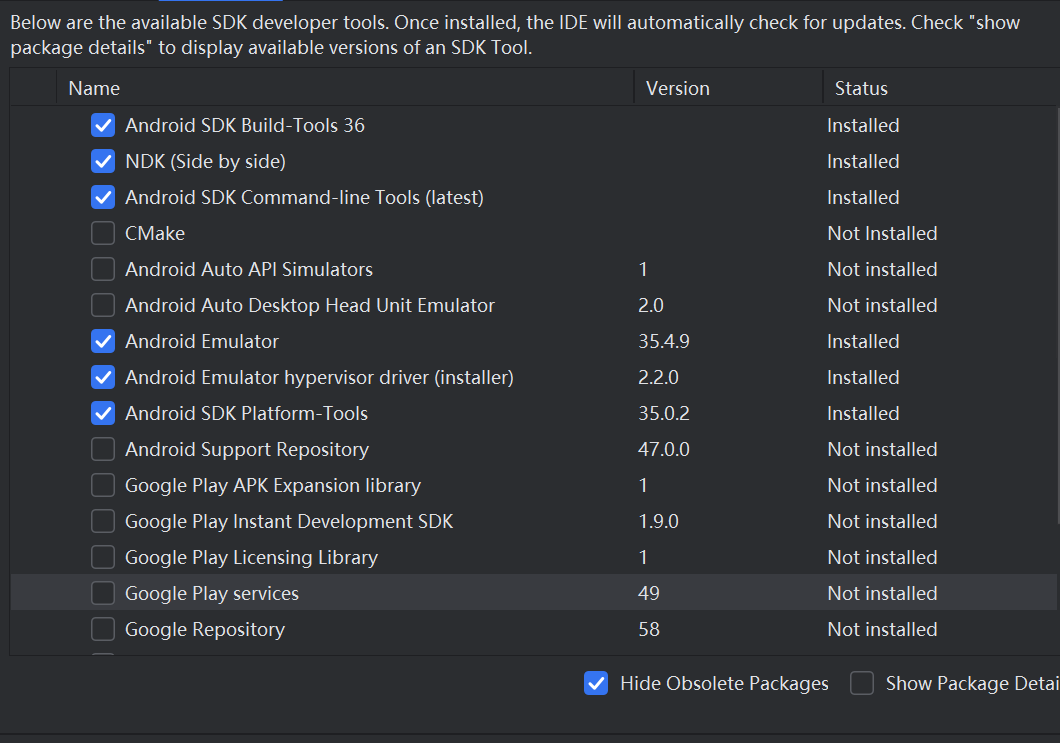Check Google Play Licensing Library checkbox
The width and height of the screenshot is (1060, 743).
pos(103,557)
